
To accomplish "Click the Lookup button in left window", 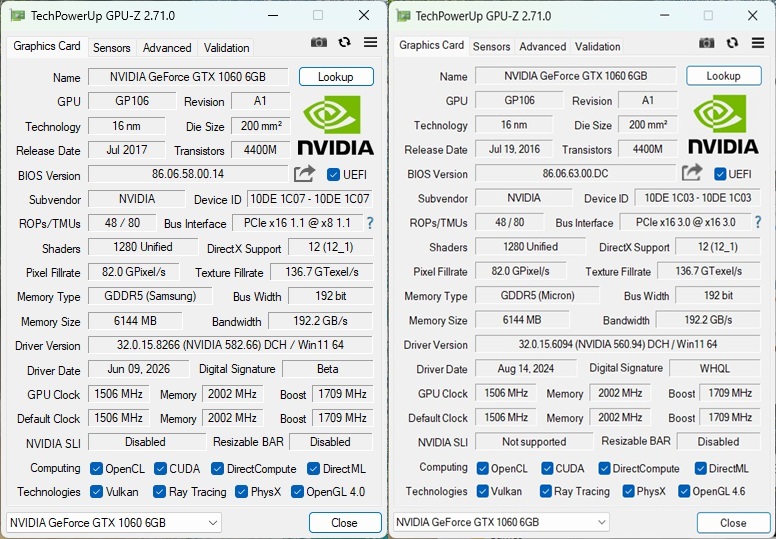I will click(x=336, y=77).
